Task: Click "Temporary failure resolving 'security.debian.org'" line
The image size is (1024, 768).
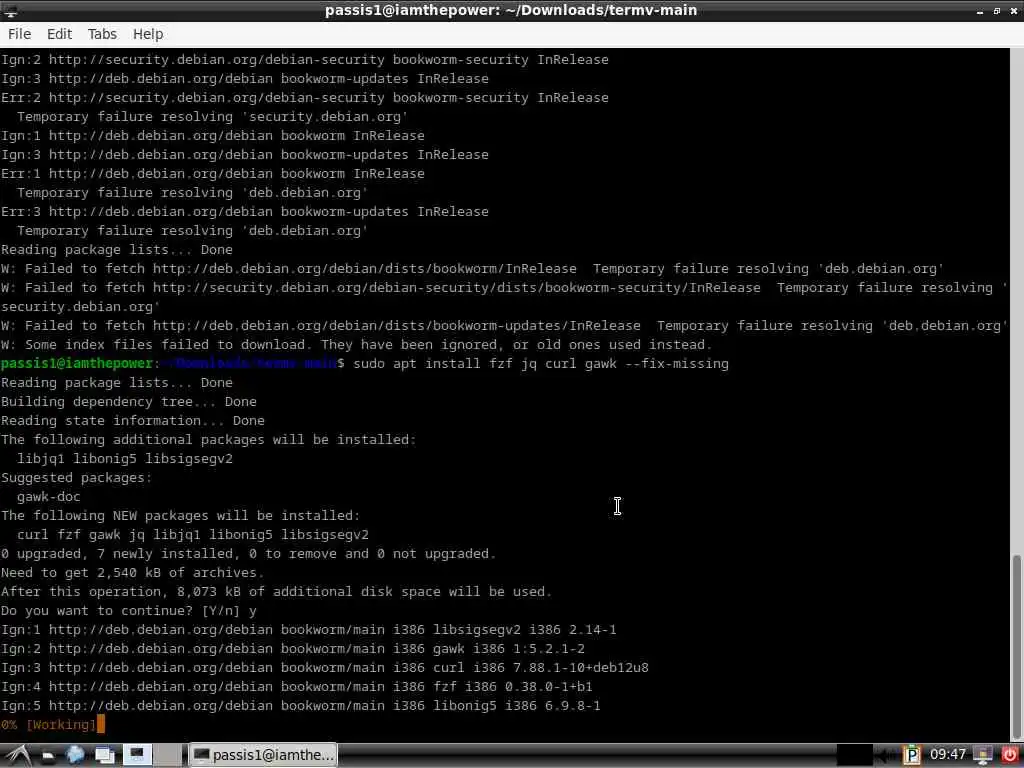Action: [x=212, y=117]
